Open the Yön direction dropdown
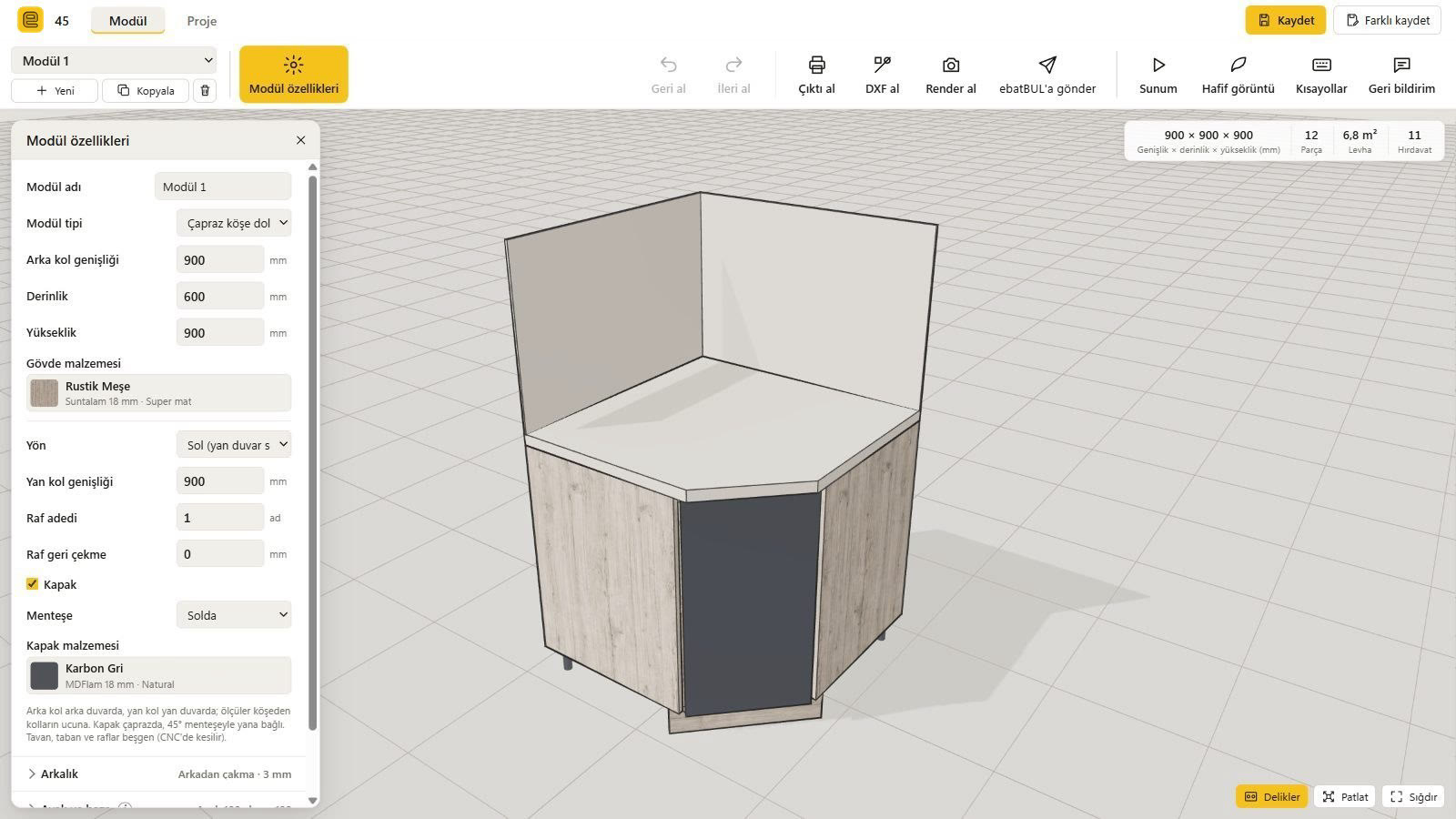 [x=234, y=444]
